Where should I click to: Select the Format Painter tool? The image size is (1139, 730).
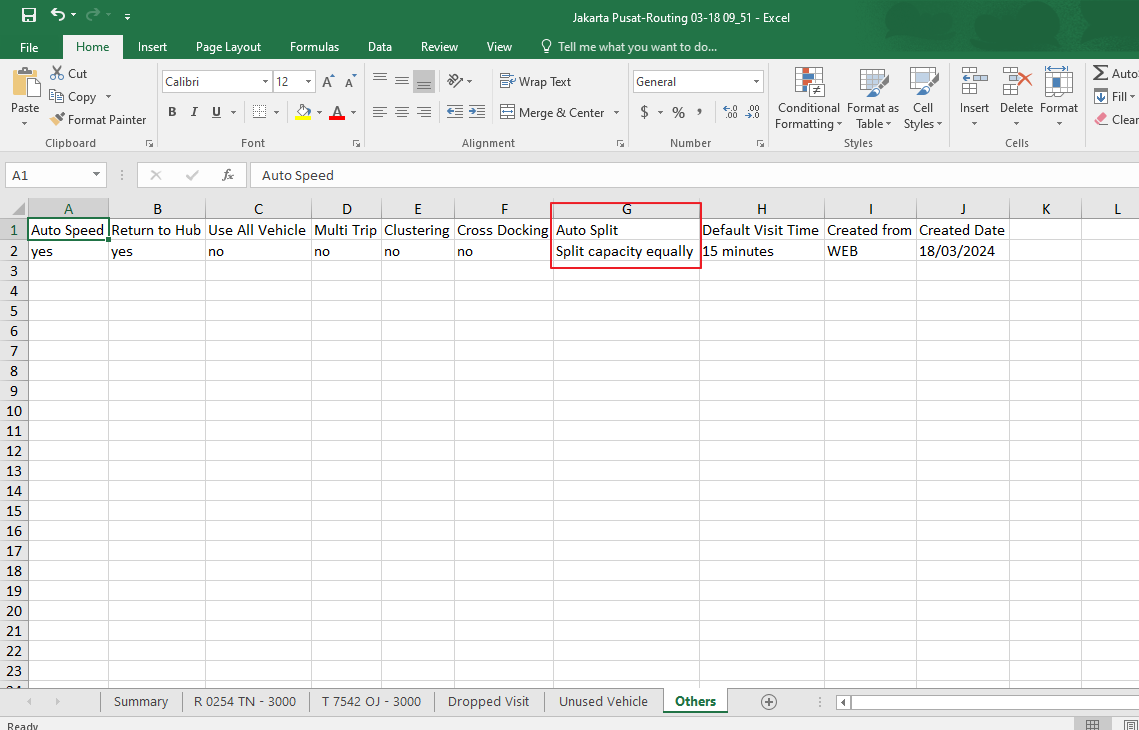pyautogui.click(x=98, y=119)
